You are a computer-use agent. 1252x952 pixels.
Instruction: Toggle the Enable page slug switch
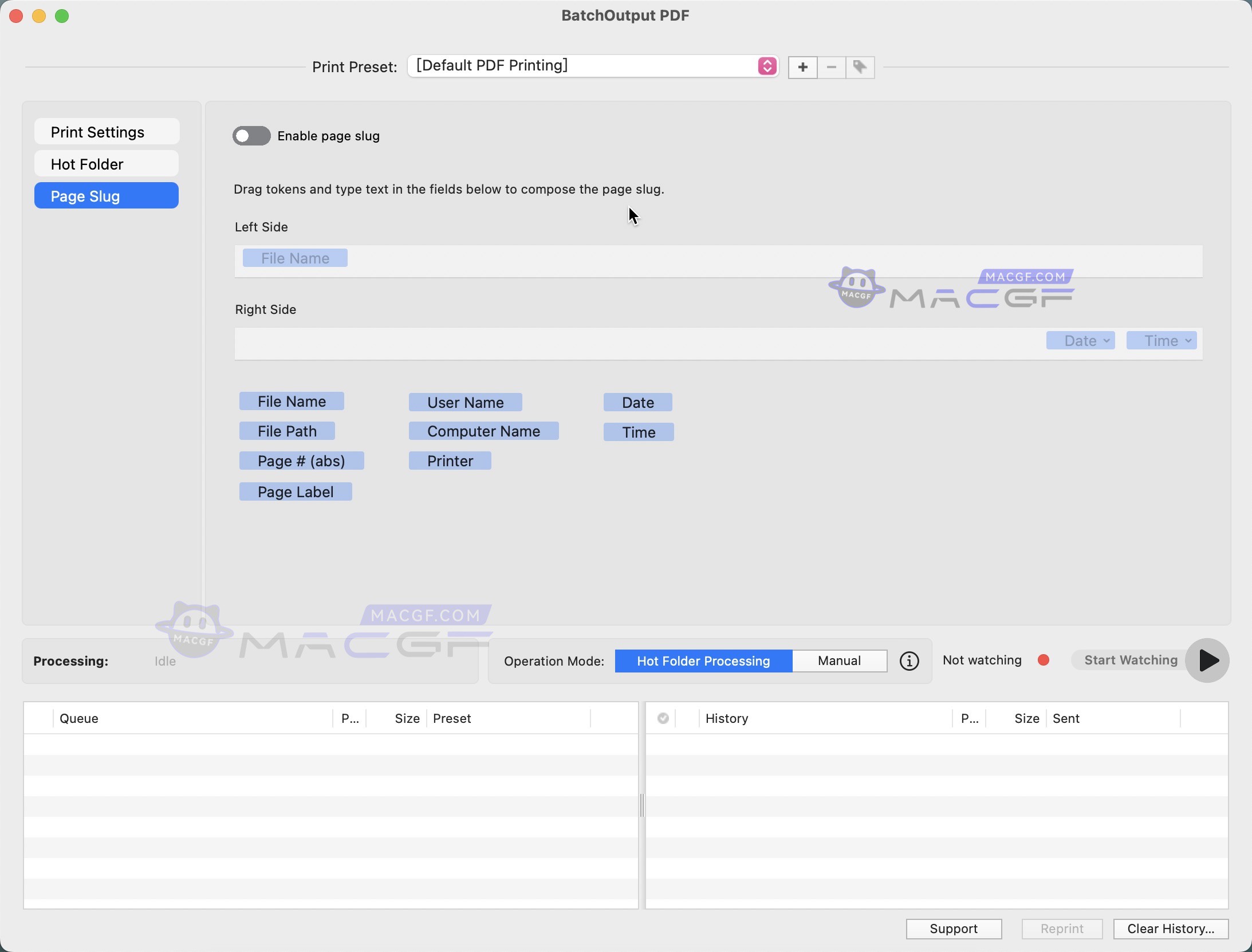point(251,136)
